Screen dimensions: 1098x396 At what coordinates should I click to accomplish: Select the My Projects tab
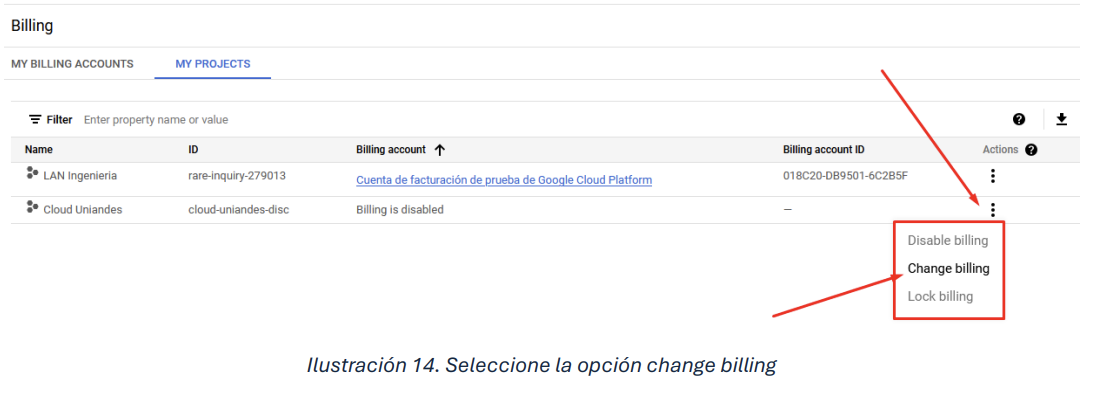213,64
